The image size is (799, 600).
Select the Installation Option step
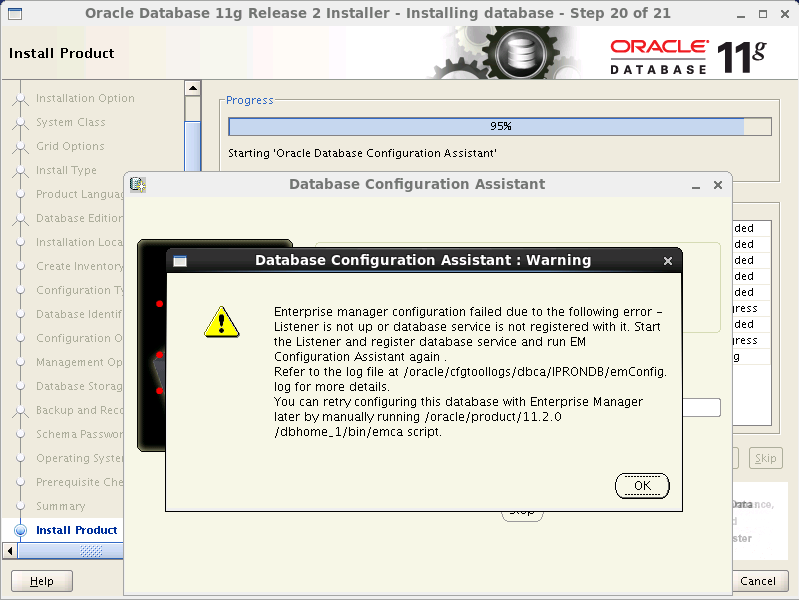[x=85, y=98]
